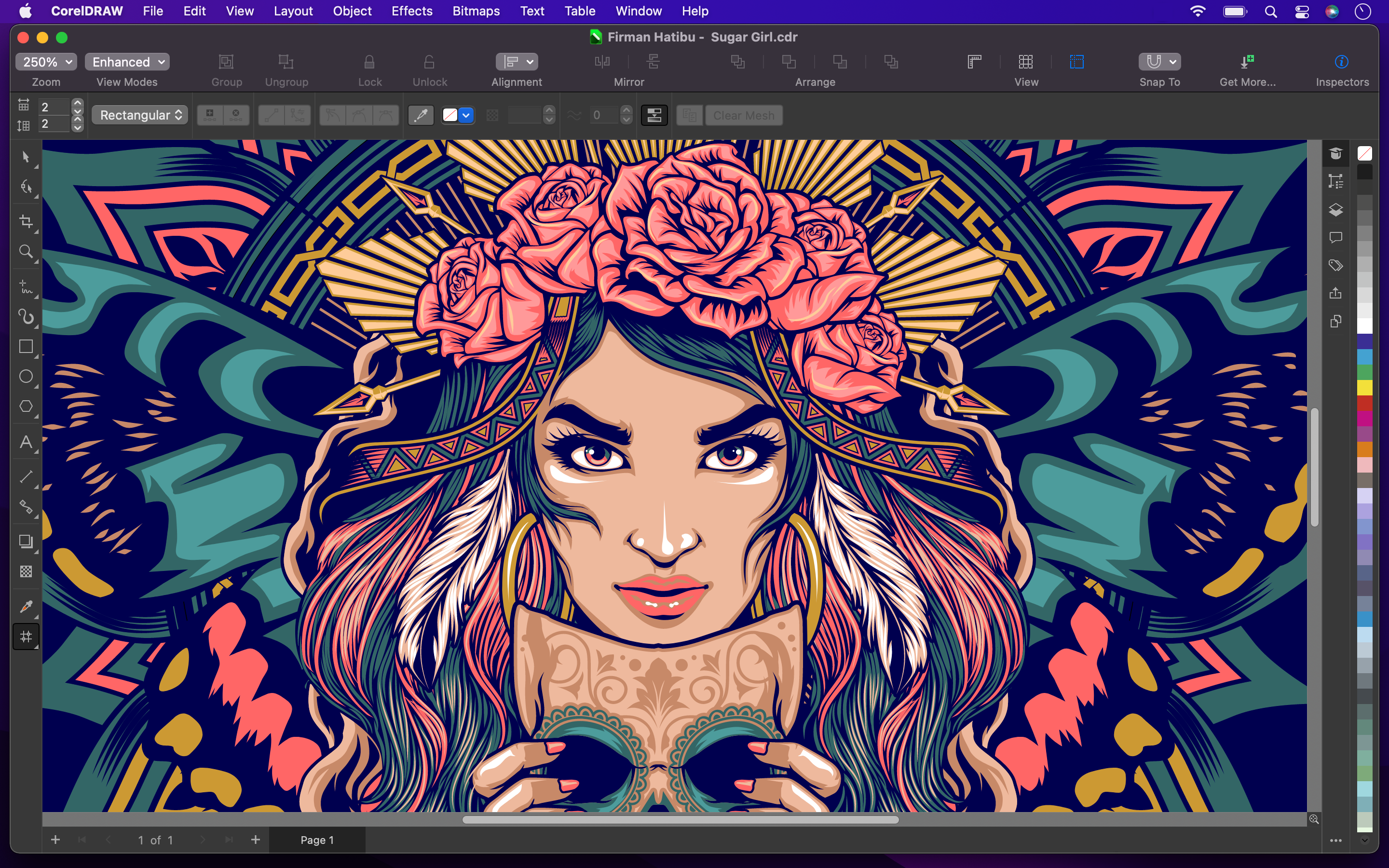Screen dimensions: 1389x868
Task: Open the Bitmaps menu
Action: (x=475, y=11)
